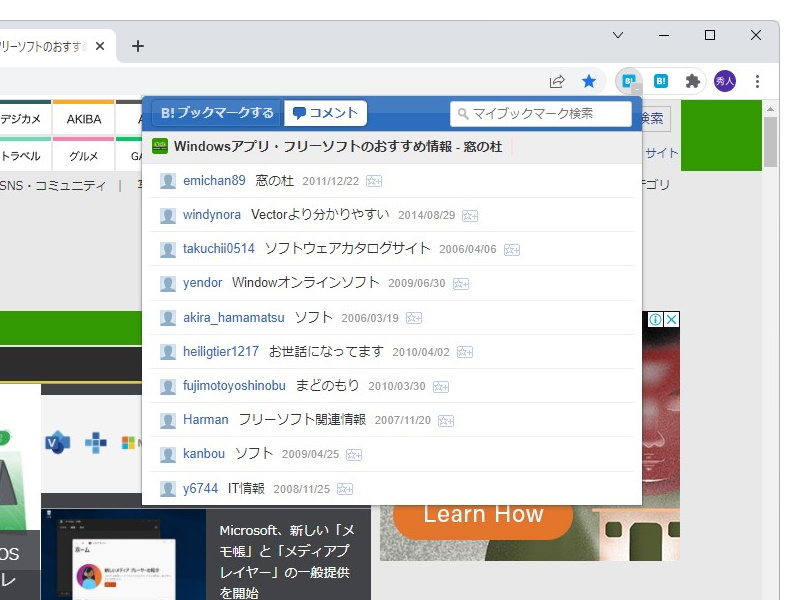Select the AKIBA category tab
This screenshot has width=800, height=600.
pyautogui.click(x=83, y=119)
